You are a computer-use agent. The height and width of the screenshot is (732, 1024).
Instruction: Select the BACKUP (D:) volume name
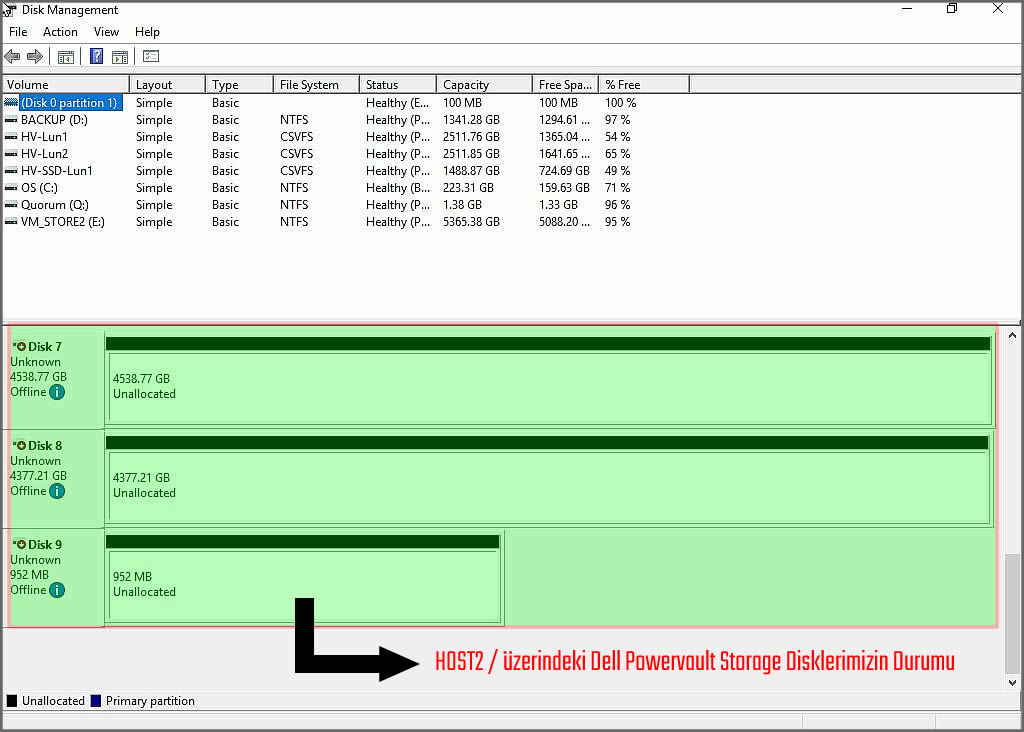(54, 120)
